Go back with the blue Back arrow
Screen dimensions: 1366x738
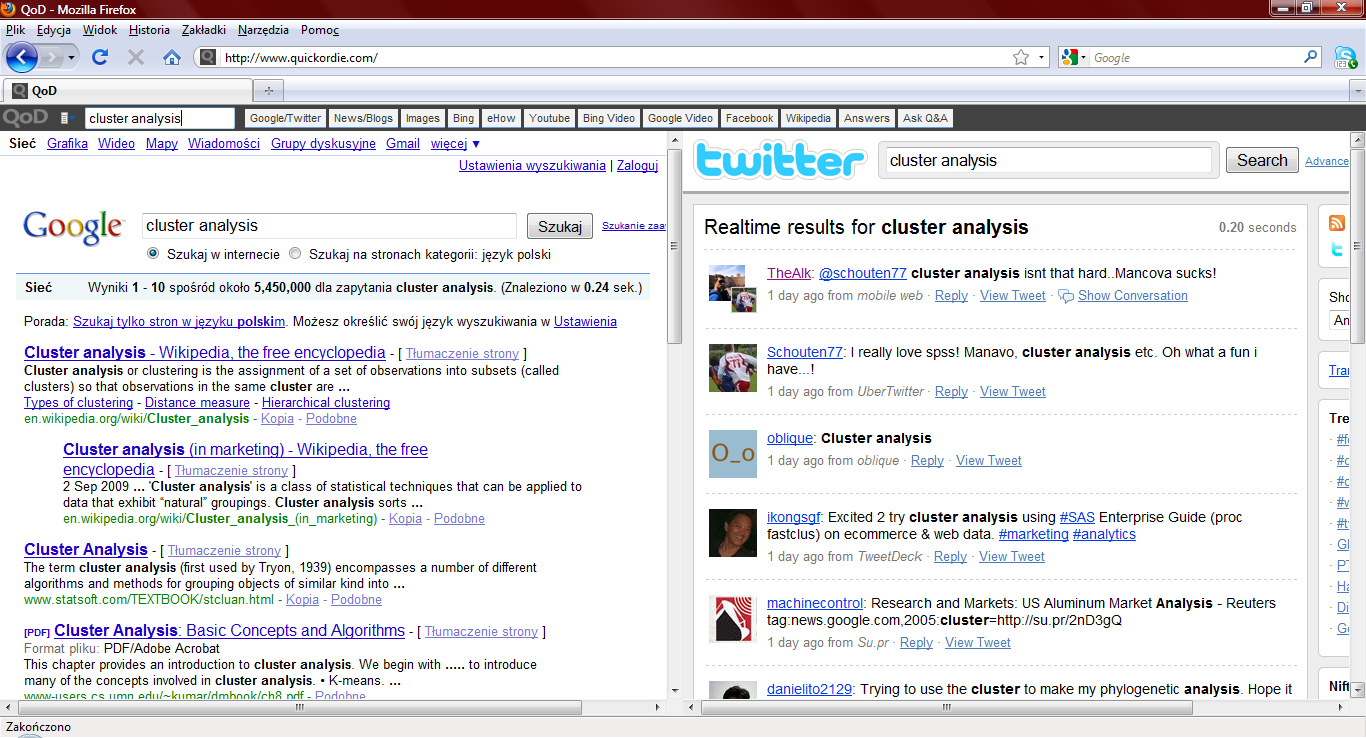(x=21, y=57)
